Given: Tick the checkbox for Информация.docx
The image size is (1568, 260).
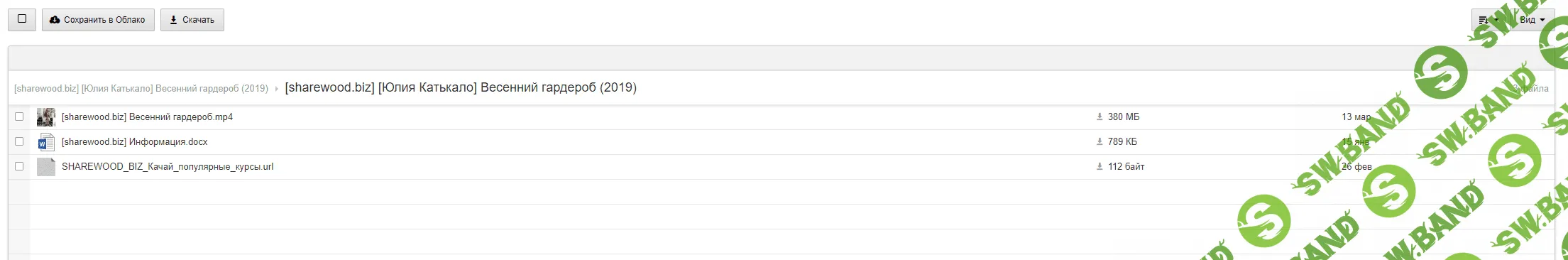Looking at the screenshot, I should pos(19,141).
